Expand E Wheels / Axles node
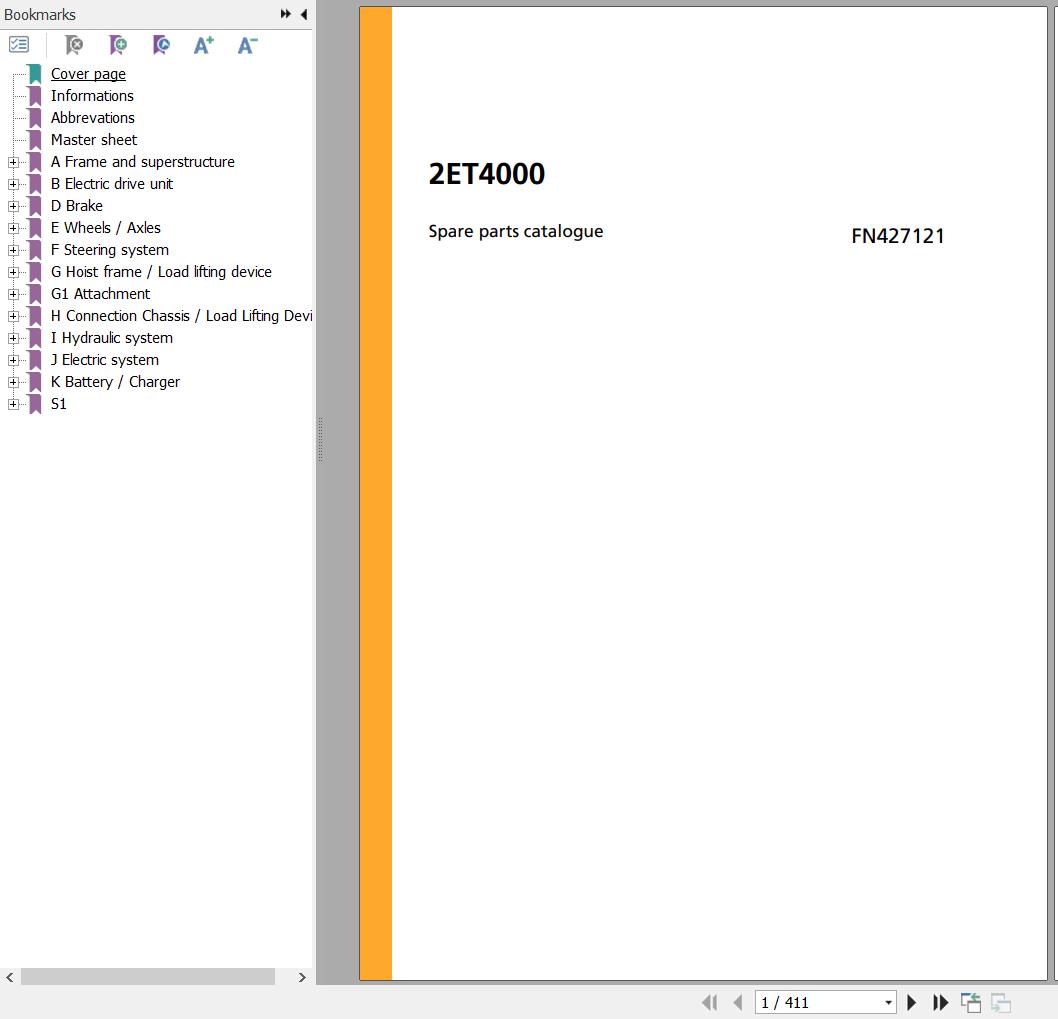 [13, 228]
